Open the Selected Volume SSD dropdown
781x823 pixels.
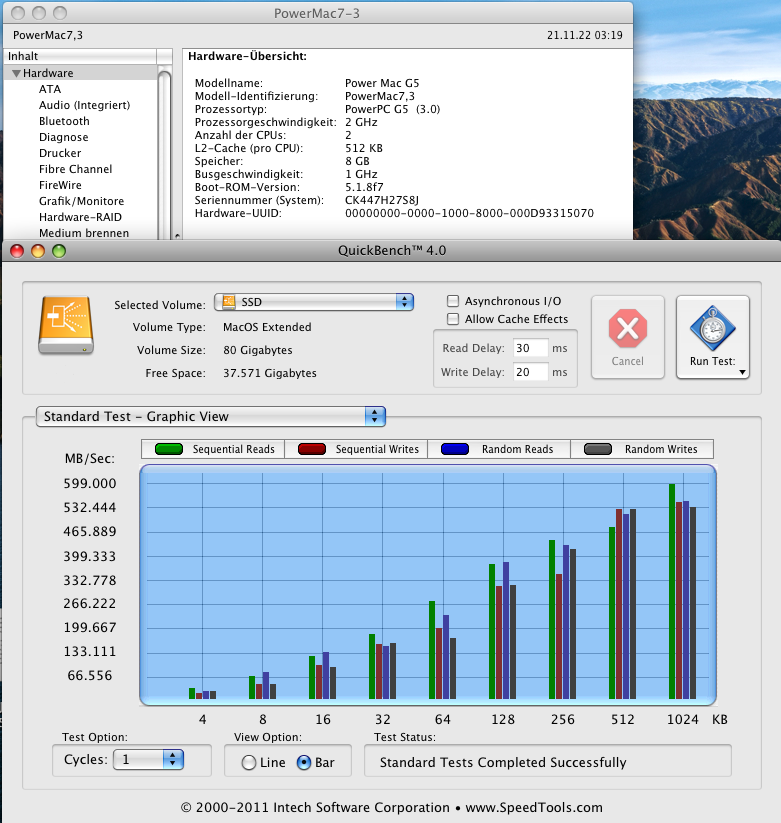point(314,302)
